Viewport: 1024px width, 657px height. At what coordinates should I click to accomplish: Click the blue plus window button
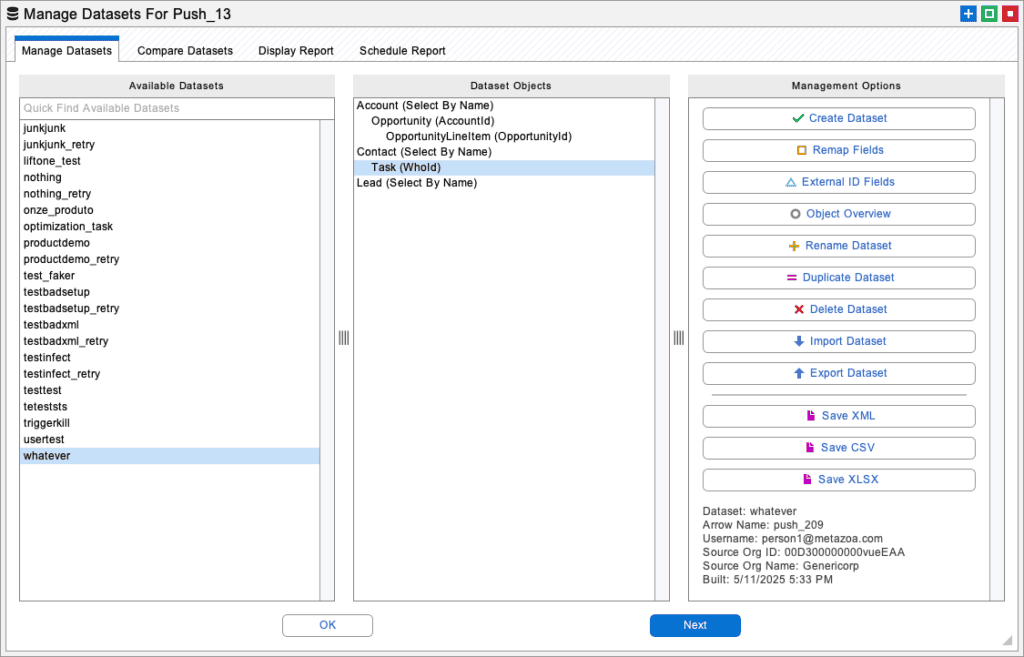pyautogui.click(x=968, y=14)
